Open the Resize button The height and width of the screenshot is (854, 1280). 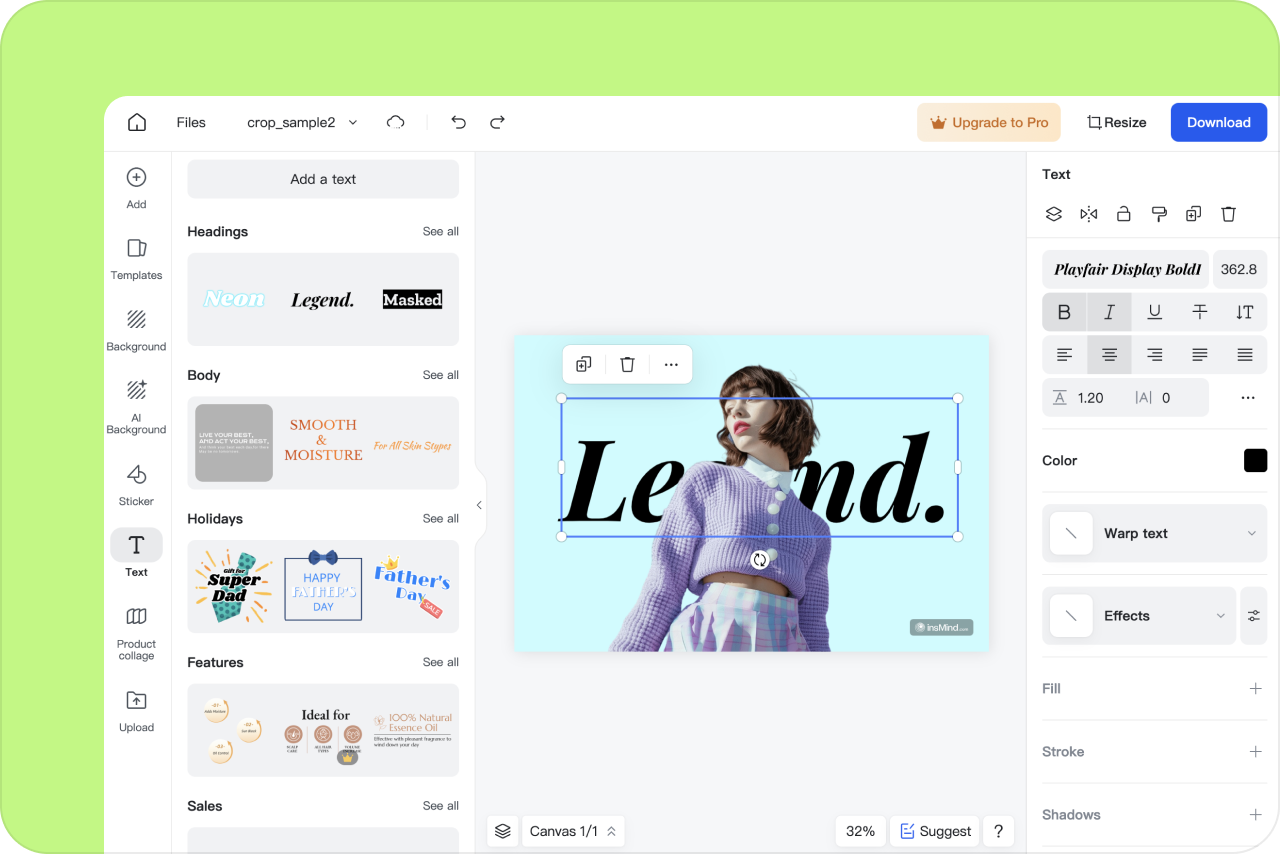tap(1116, 122)
